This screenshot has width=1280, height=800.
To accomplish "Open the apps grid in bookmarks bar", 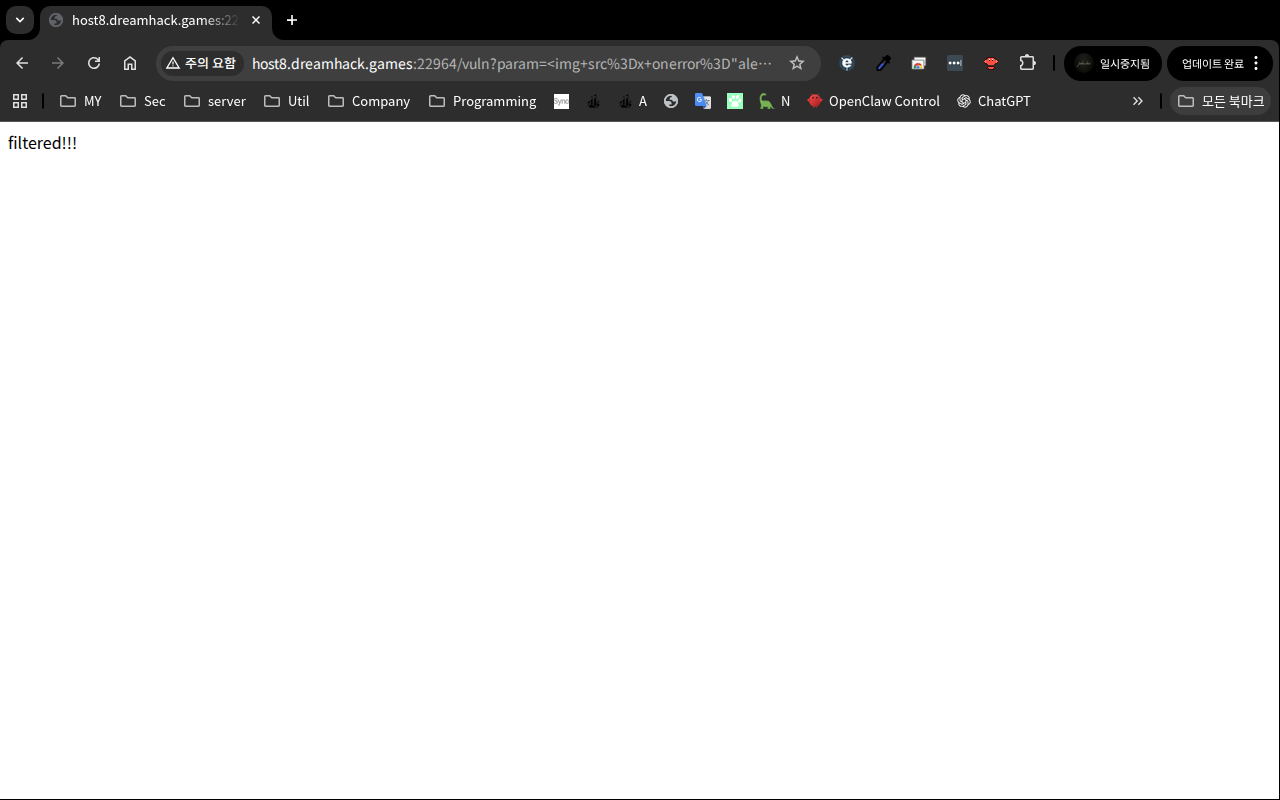I will (20, 101).
